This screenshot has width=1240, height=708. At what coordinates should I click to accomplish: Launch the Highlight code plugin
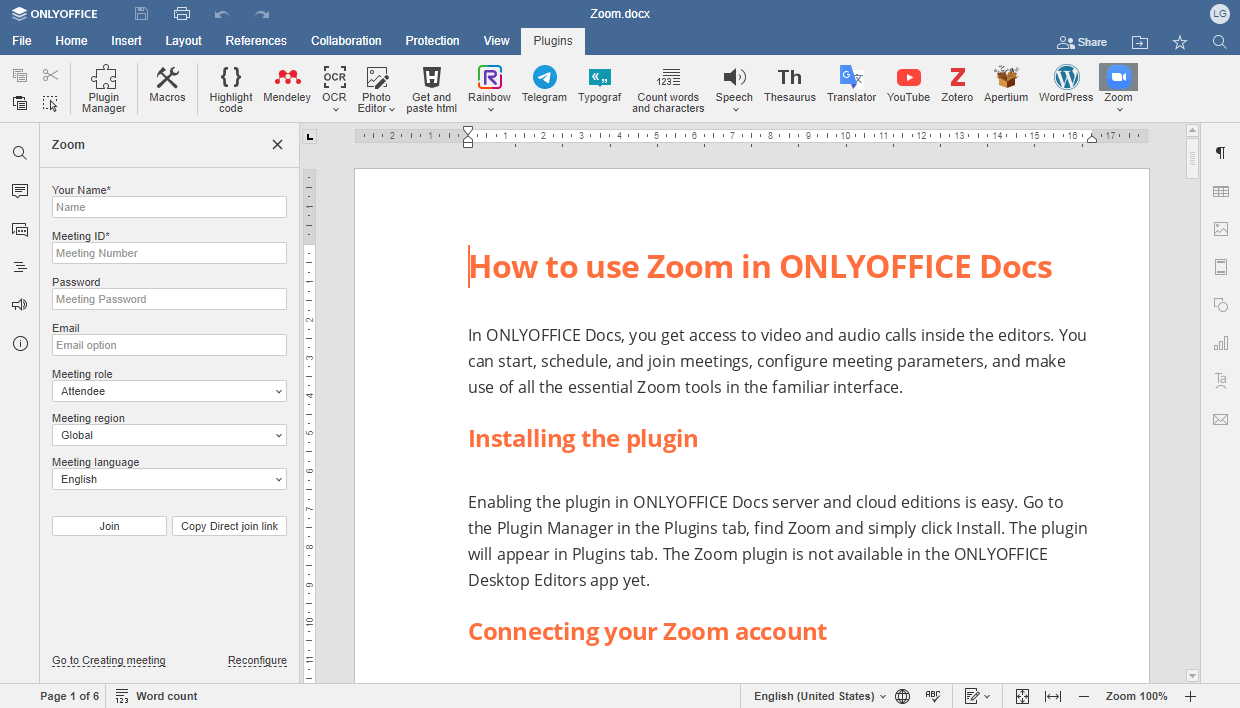[231, 89]
